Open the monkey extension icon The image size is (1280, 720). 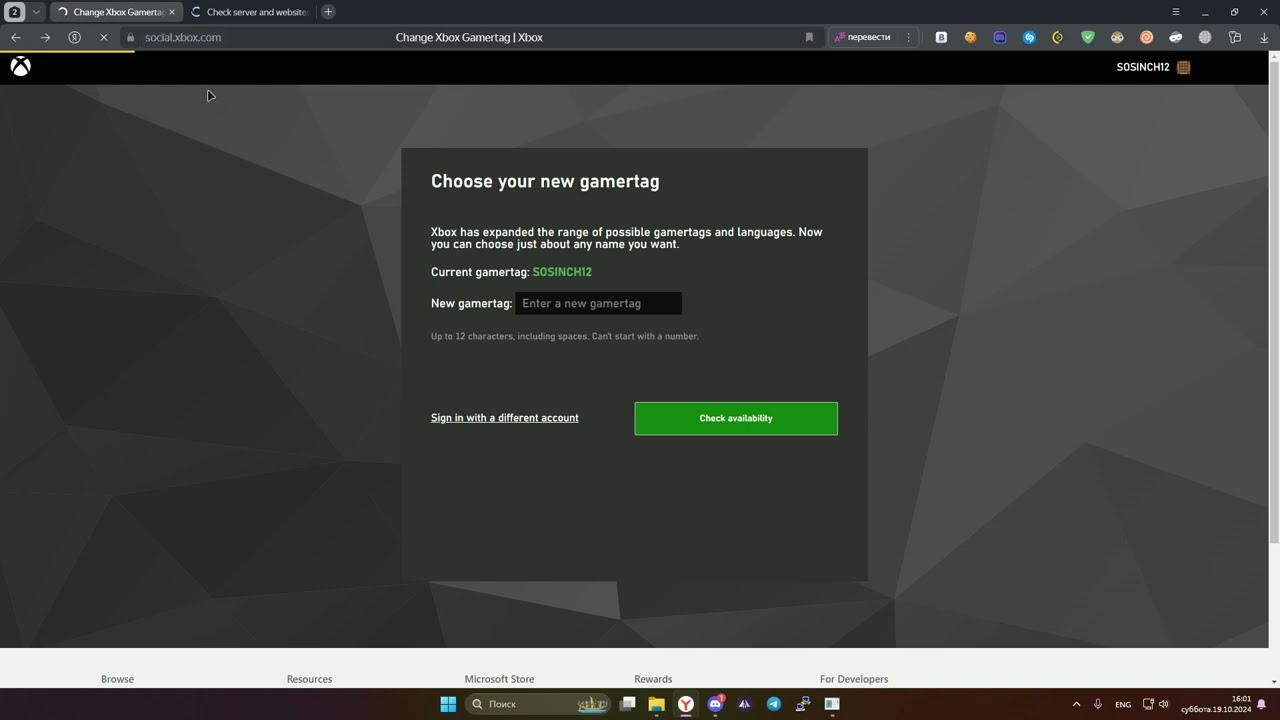[x=1117, y=37]
